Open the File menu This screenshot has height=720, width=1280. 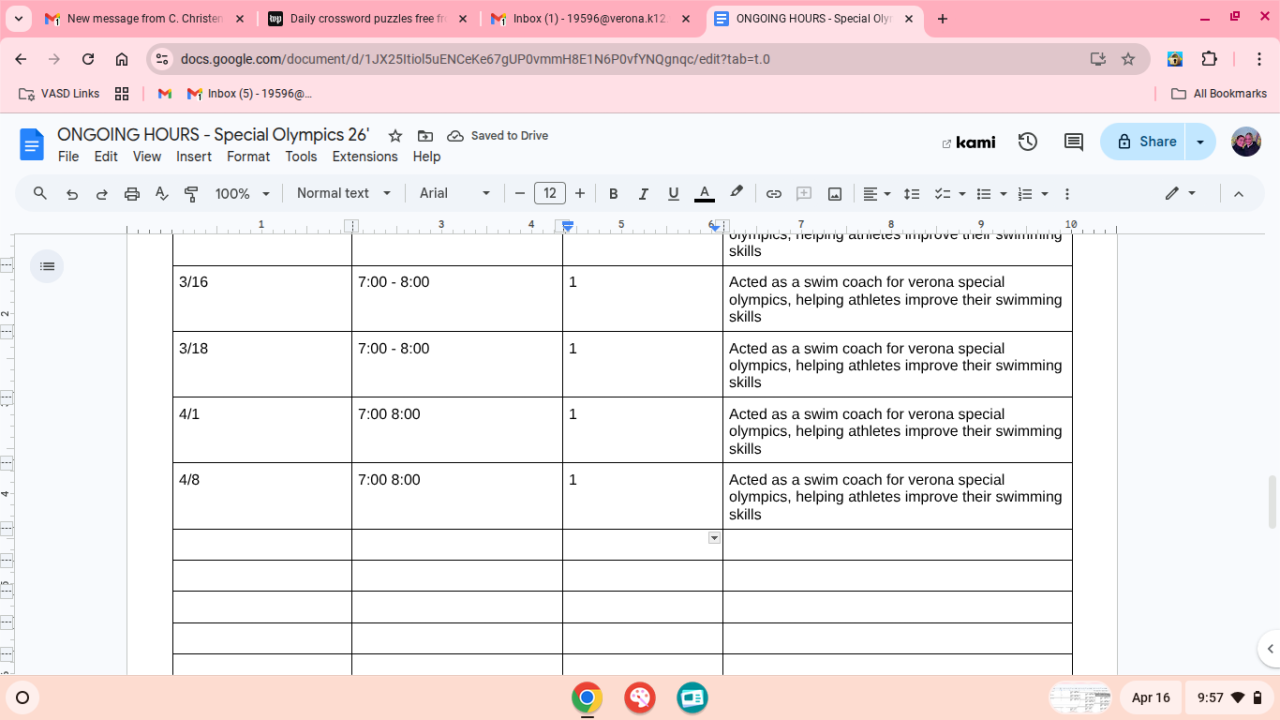point(68,157)
